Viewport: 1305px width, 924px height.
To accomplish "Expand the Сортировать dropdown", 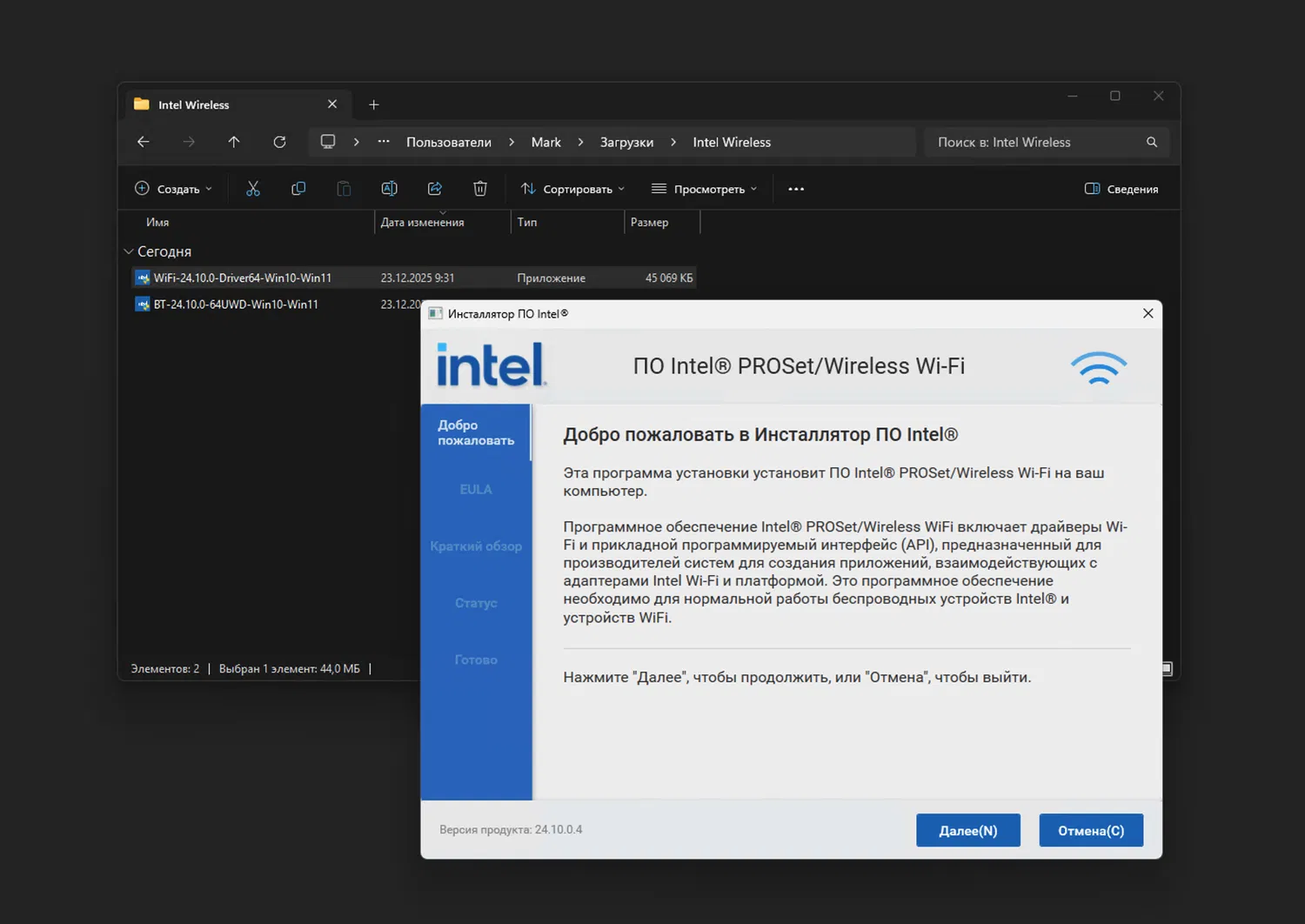I will click(572, 189).
